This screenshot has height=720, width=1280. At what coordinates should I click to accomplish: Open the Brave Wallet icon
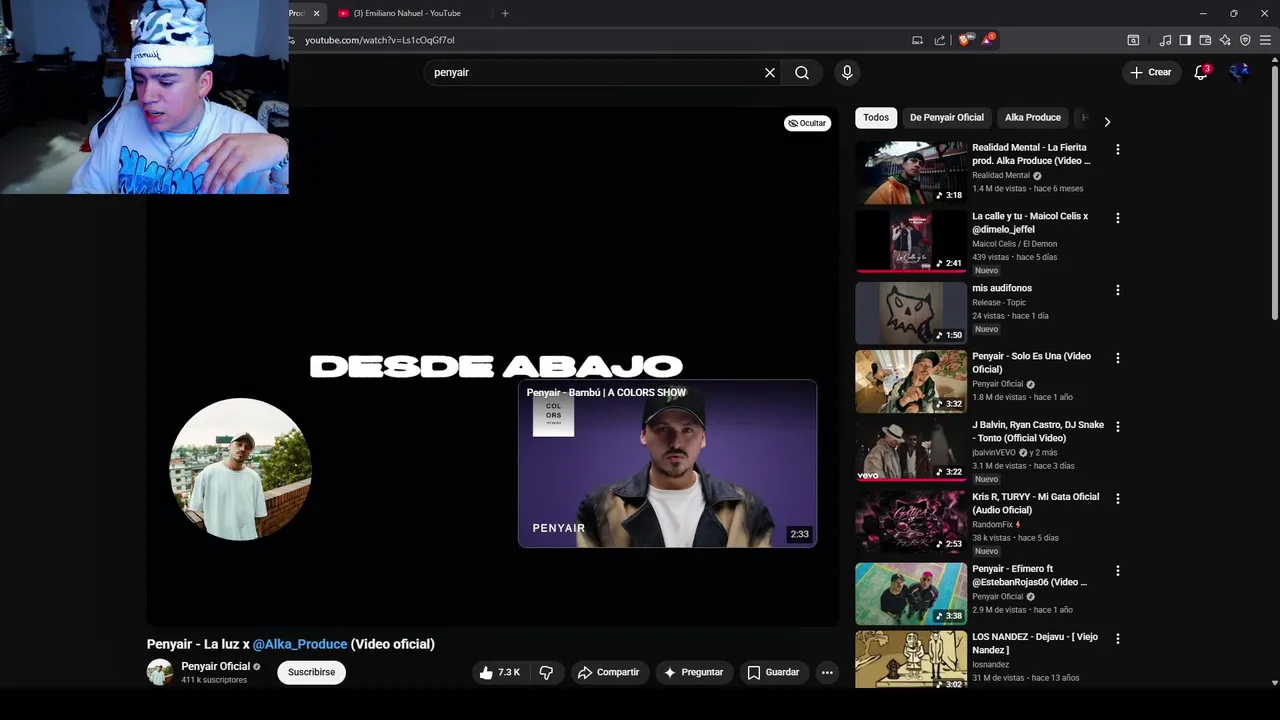pyautogui.click(x=1205, y=40)
